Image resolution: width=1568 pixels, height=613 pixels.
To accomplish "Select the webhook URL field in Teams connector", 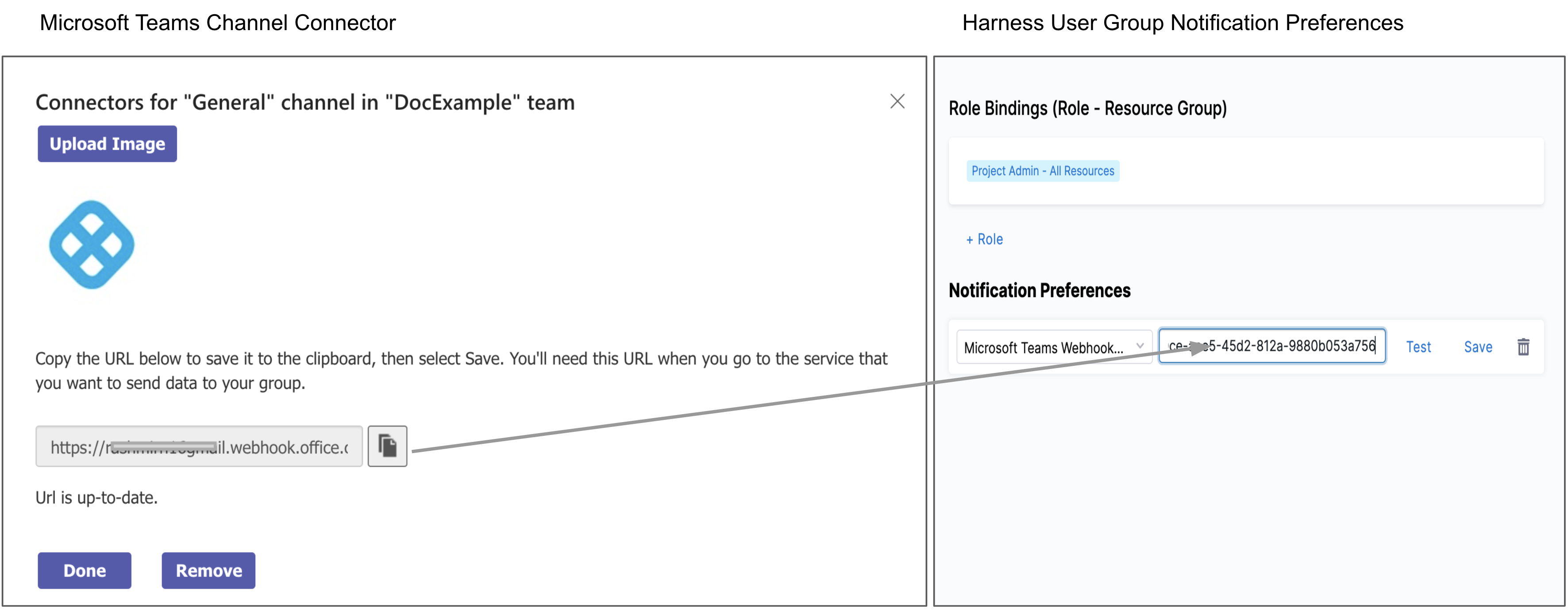I will click(199, 446).
